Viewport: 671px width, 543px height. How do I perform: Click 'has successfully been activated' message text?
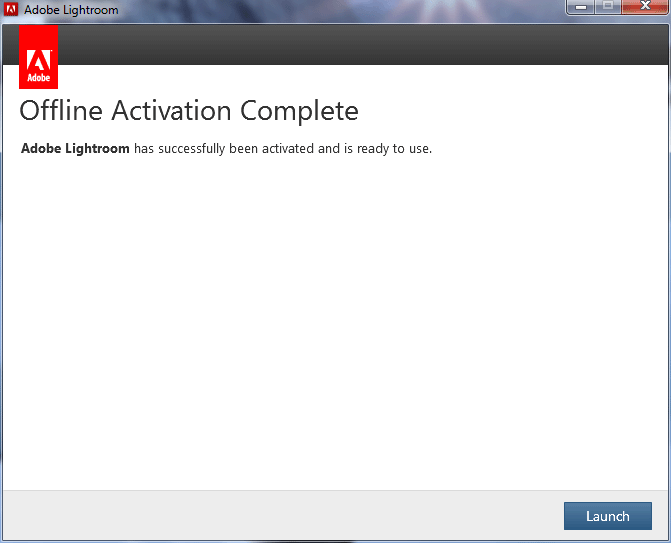pyautogui.click(x=224, y=149)
